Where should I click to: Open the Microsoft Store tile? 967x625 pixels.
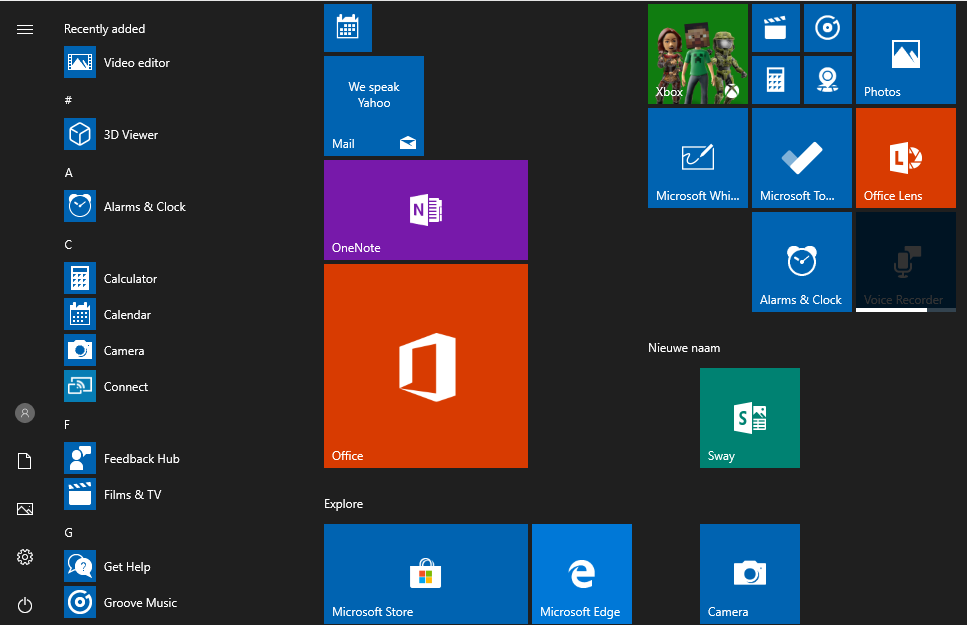[x=426, y=574]
